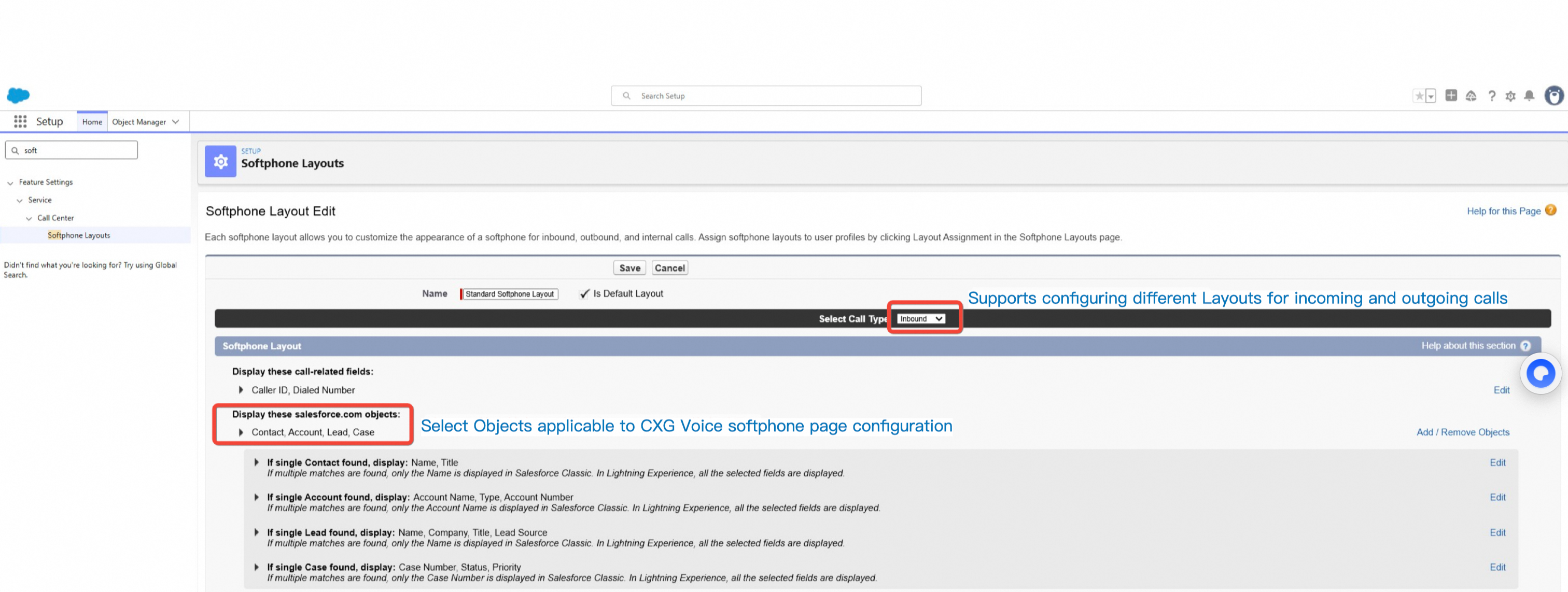Switch to the Home tab
1568x592 pixels.
pyautogui.click(x=92, y=122)
